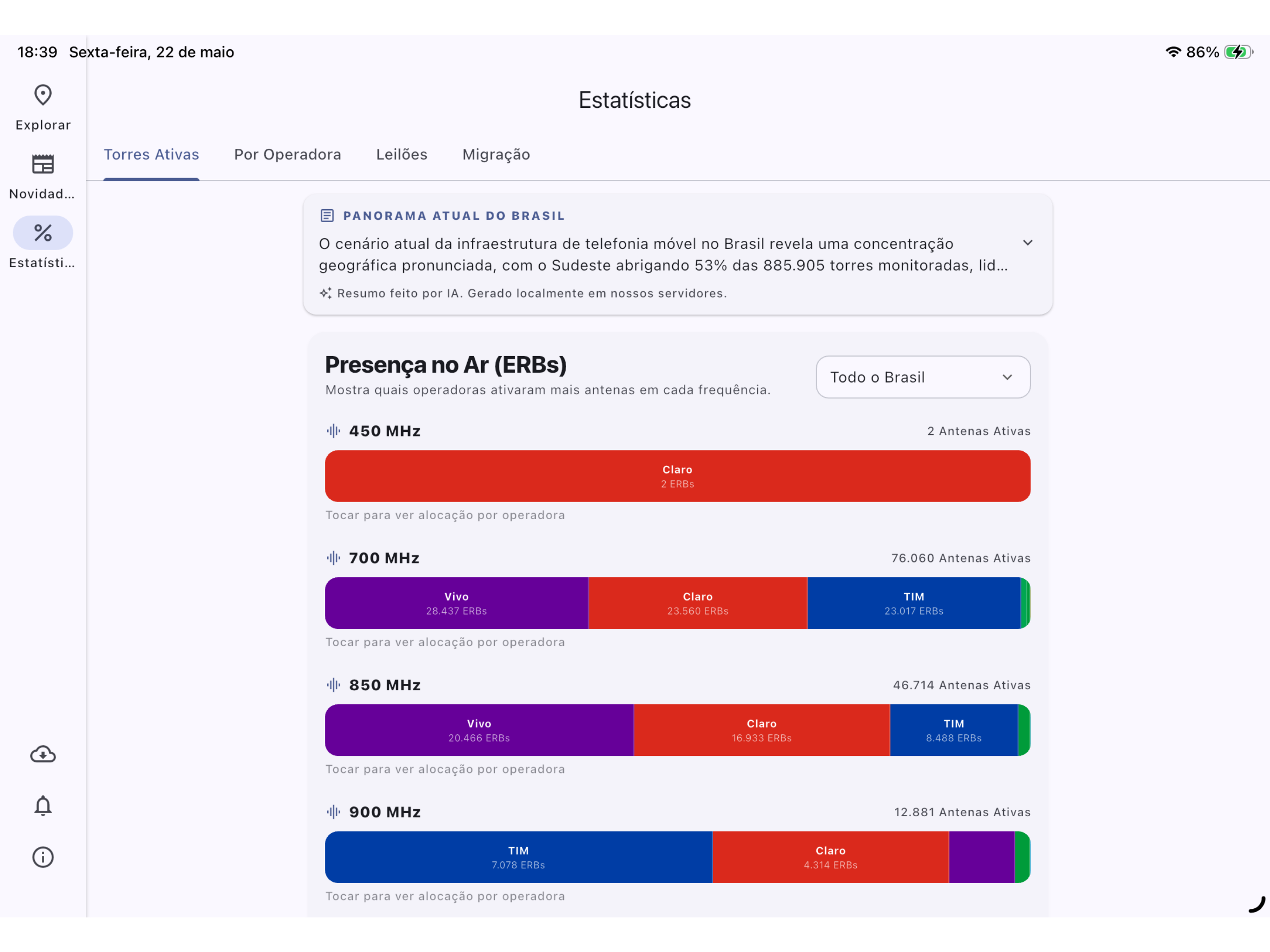Tap the 18:39 clock in status bar
This screenshot has height=952, width=1270.
(37, 52)
